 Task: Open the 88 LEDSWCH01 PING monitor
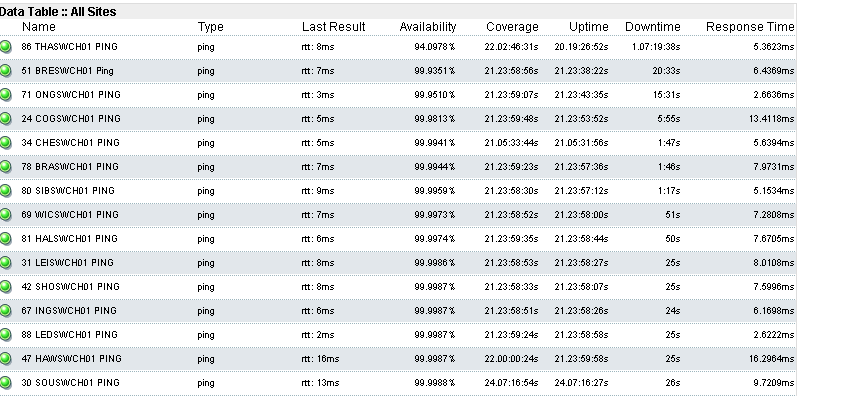click(70, 335)
